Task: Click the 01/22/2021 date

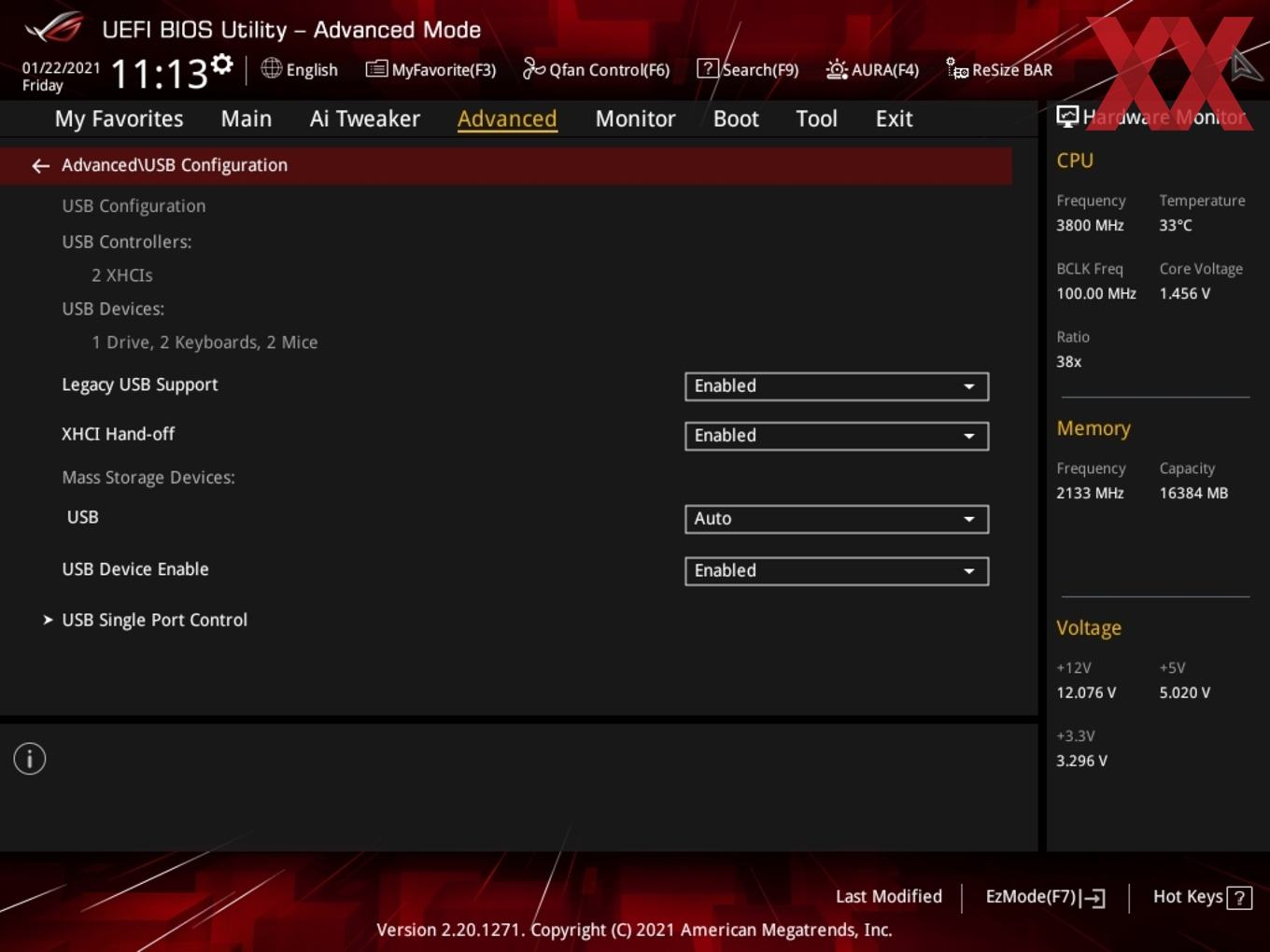Action: pos(61,68)
